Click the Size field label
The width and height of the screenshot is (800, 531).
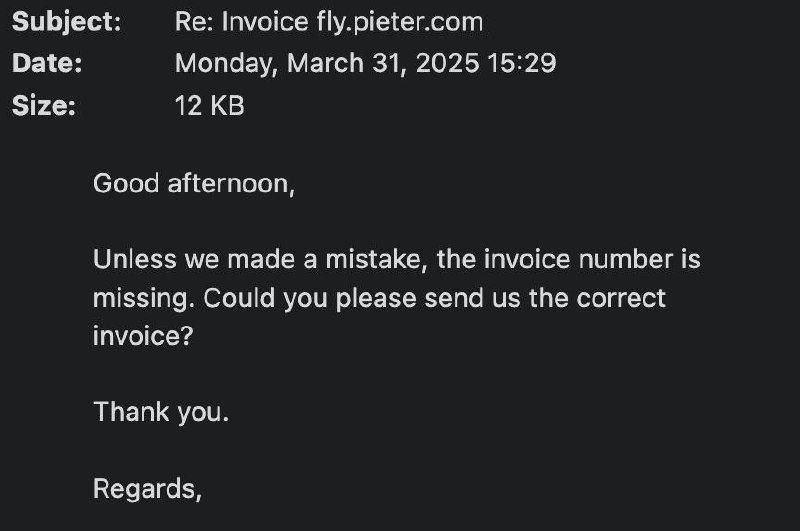(x=44, y=105)
